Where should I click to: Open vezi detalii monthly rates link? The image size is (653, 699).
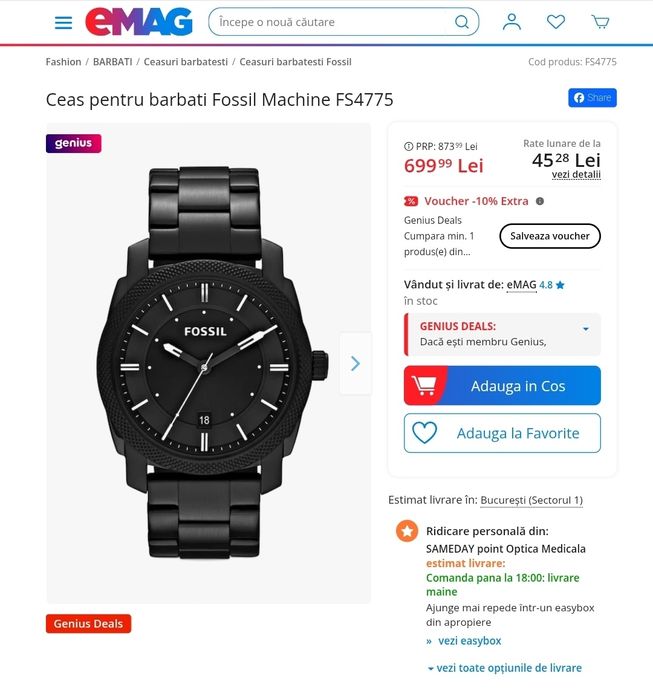[x=576, y=175]
